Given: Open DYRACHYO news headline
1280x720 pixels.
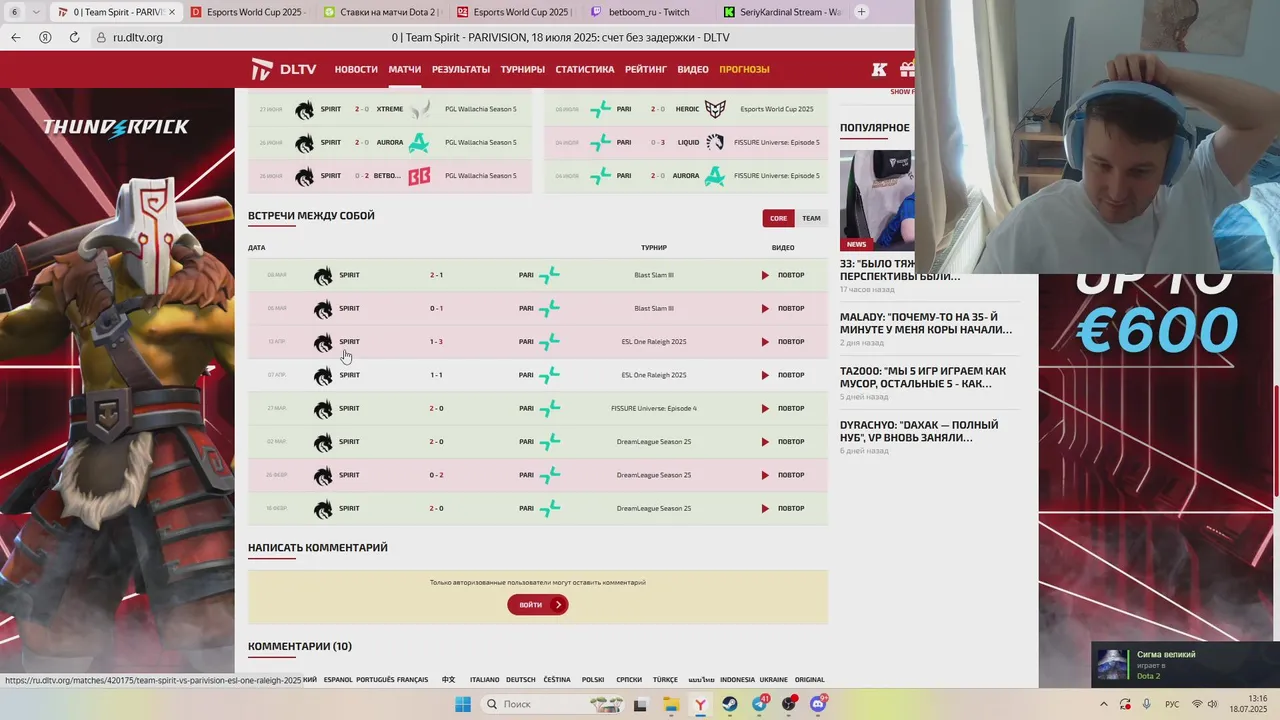Looking at the screenshot, I should [919, 431].
